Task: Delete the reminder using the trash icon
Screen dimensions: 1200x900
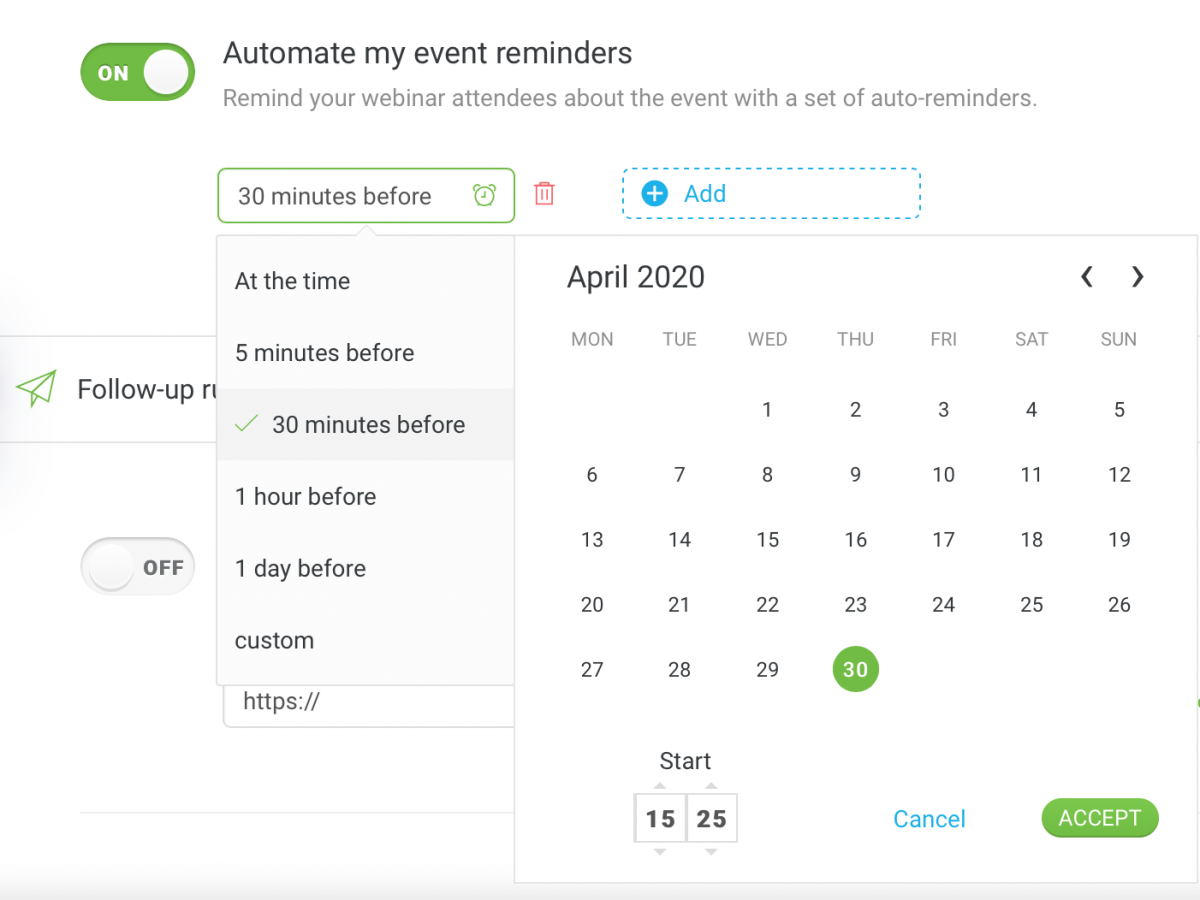Action: tap(543, 195)
